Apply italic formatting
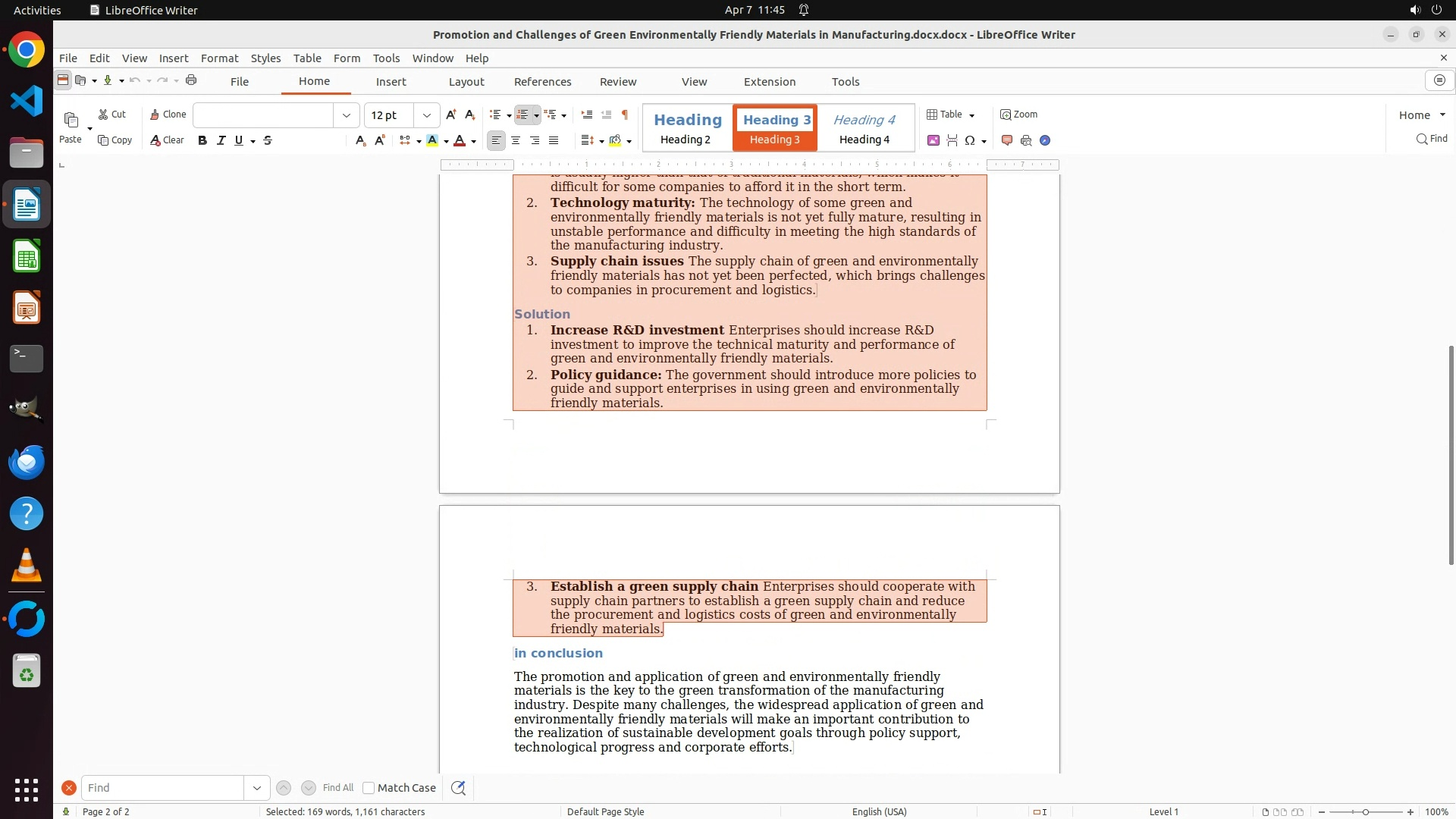Image resolution: width=1456 pixels, height=819 pixels. pos(221,140)
